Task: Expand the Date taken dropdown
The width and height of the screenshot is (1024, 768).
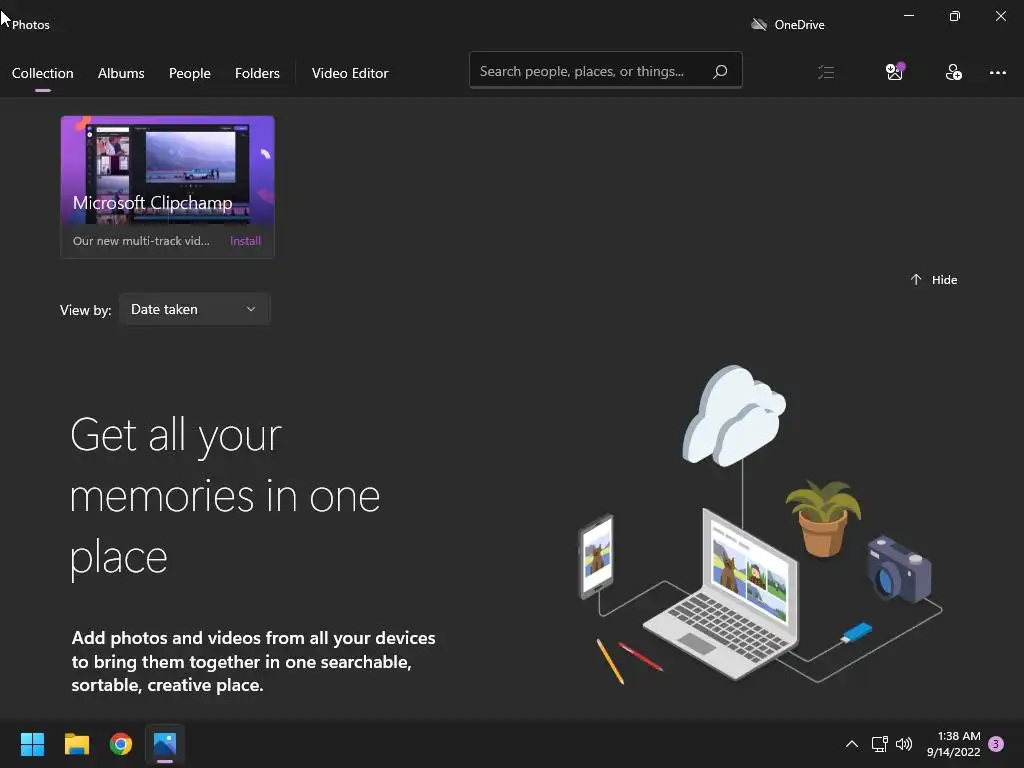Action: (x=195, y=310)
